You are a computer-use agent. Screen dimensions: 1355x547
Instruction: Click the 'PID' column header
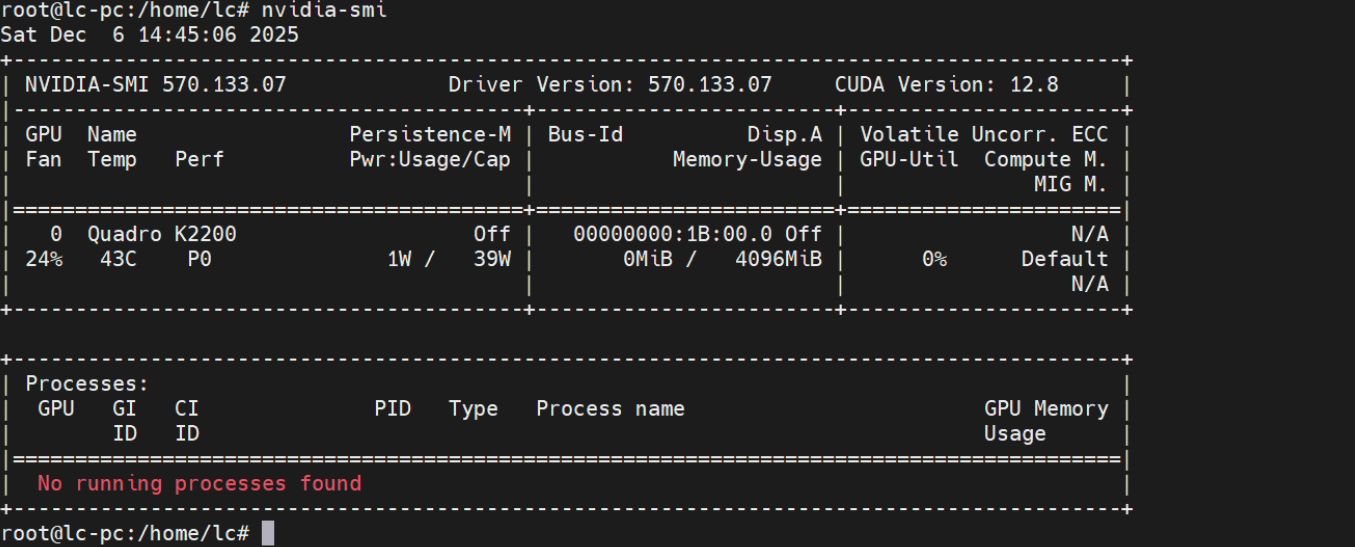point(393,409)
